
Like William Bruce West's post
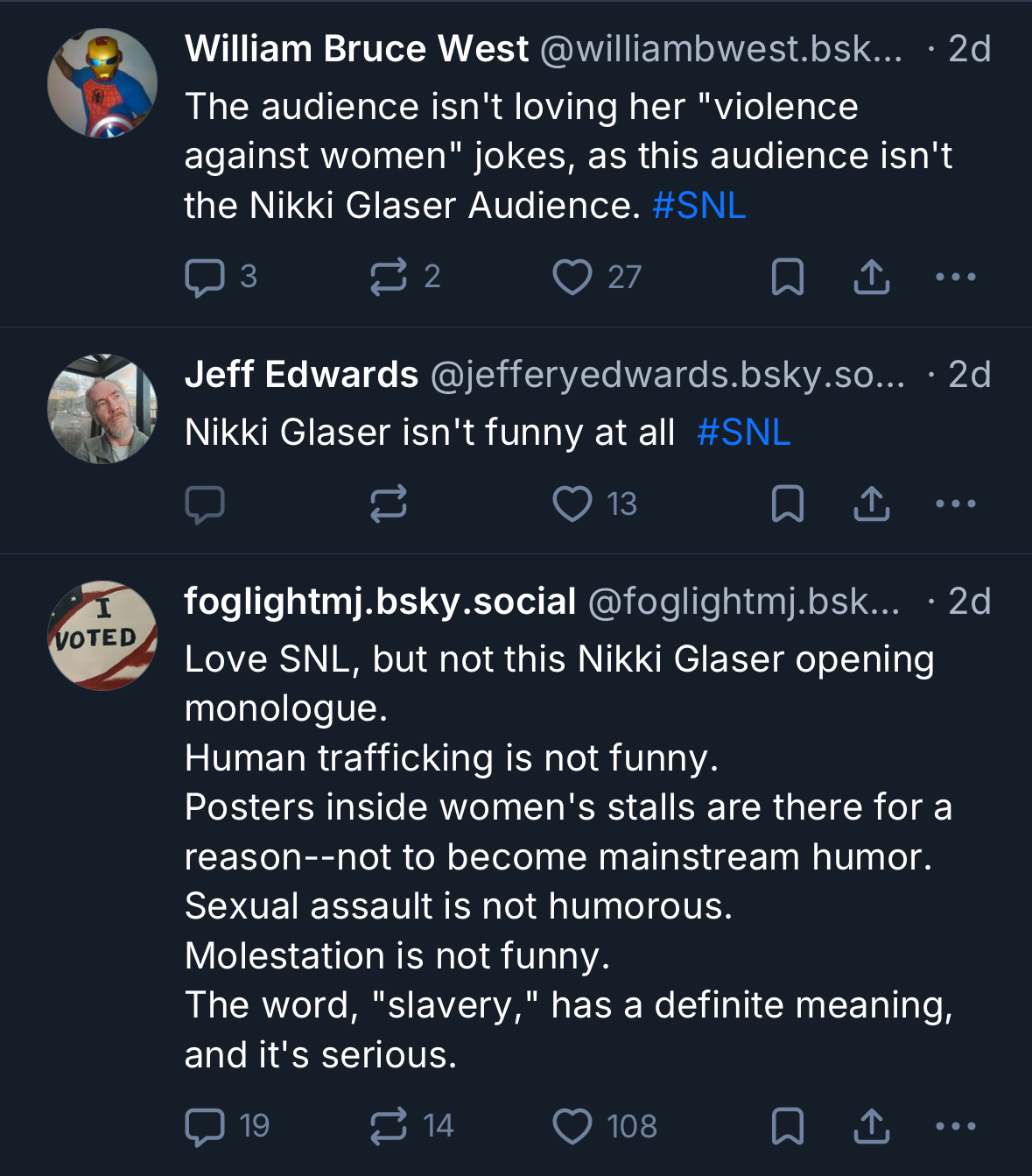click(x=572, y=278)
